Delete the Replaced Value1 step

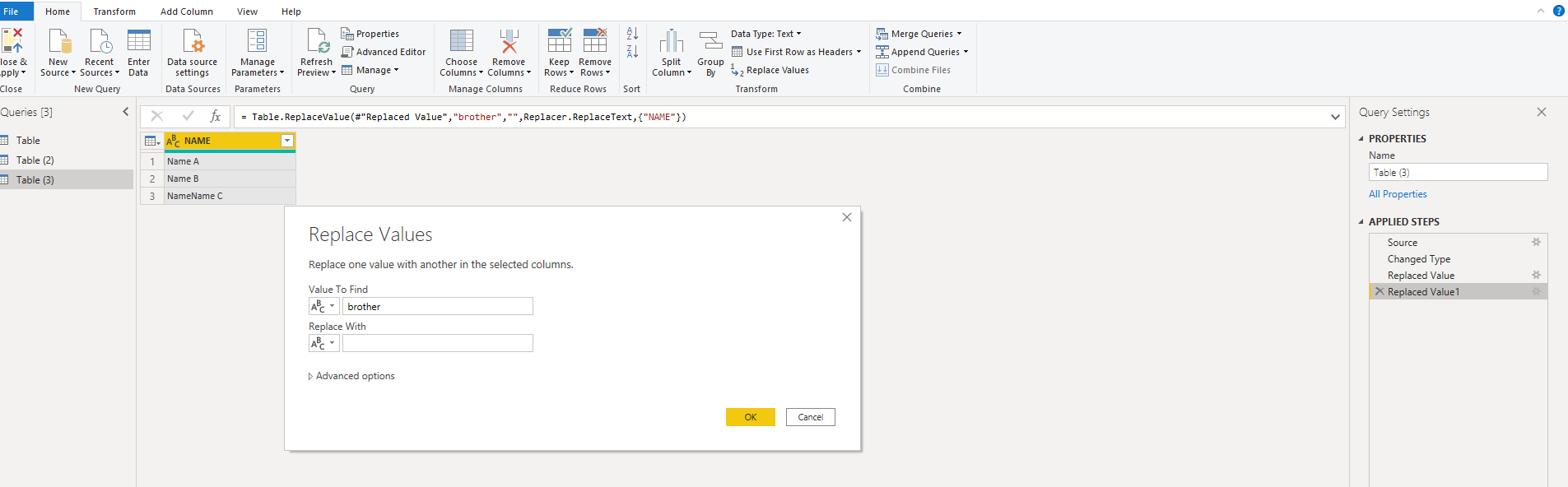tap(1380, 291)
